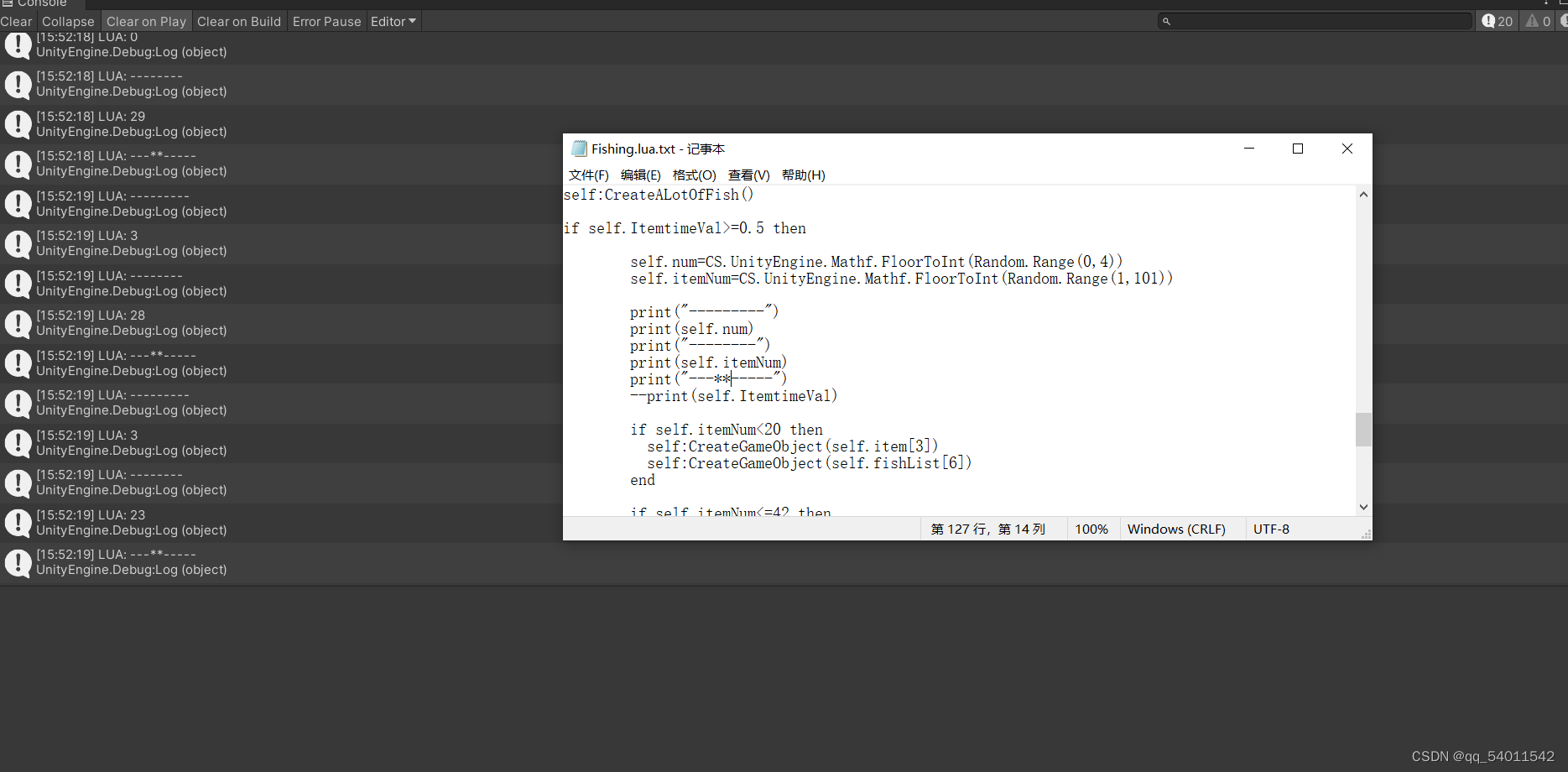Click info icon of 'LUA: 23' log entry
The height and width of the screenshot is (772, 1568).
(18, 523)
